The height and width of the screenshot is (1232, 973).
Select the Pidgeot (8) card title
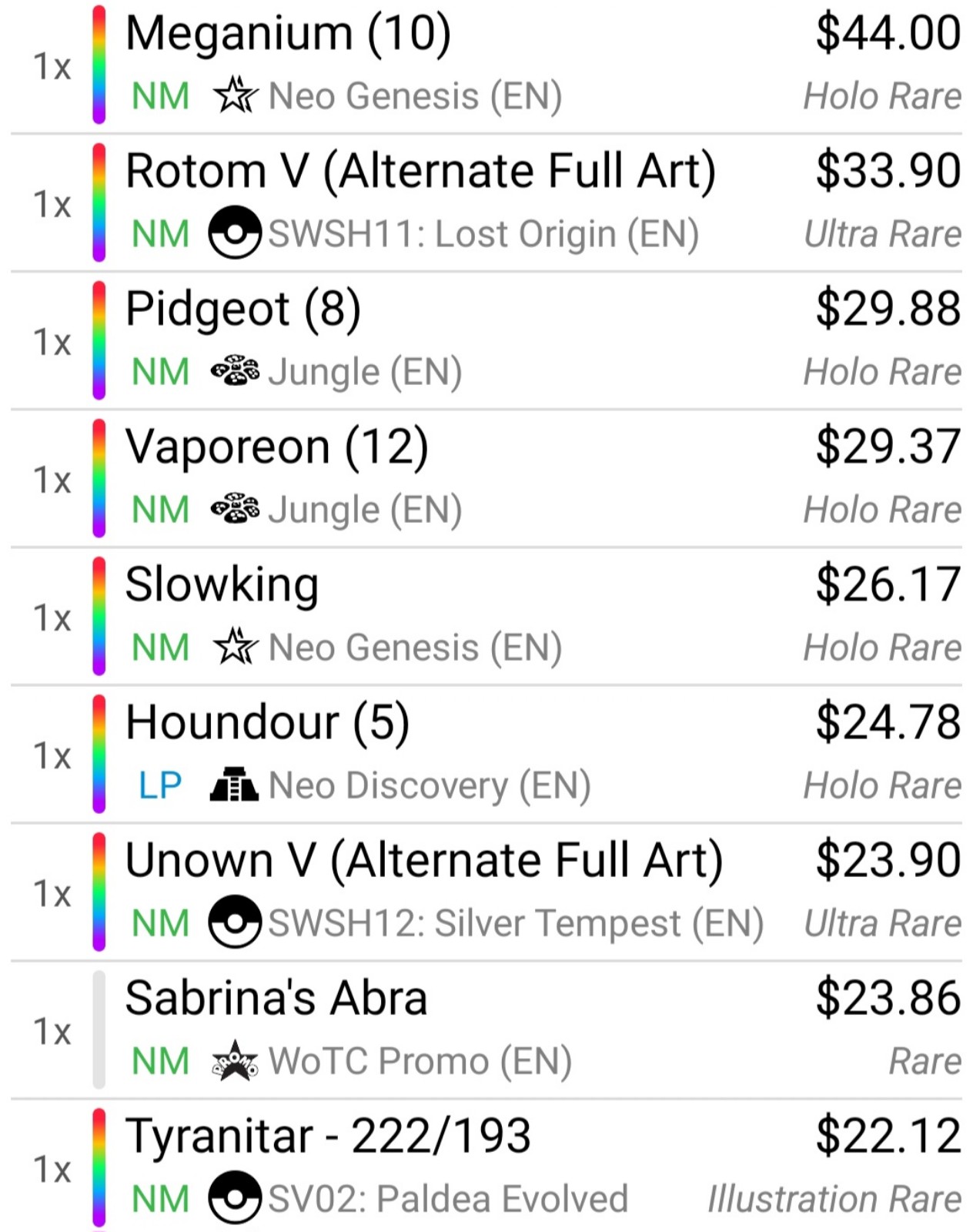(242, 309)
